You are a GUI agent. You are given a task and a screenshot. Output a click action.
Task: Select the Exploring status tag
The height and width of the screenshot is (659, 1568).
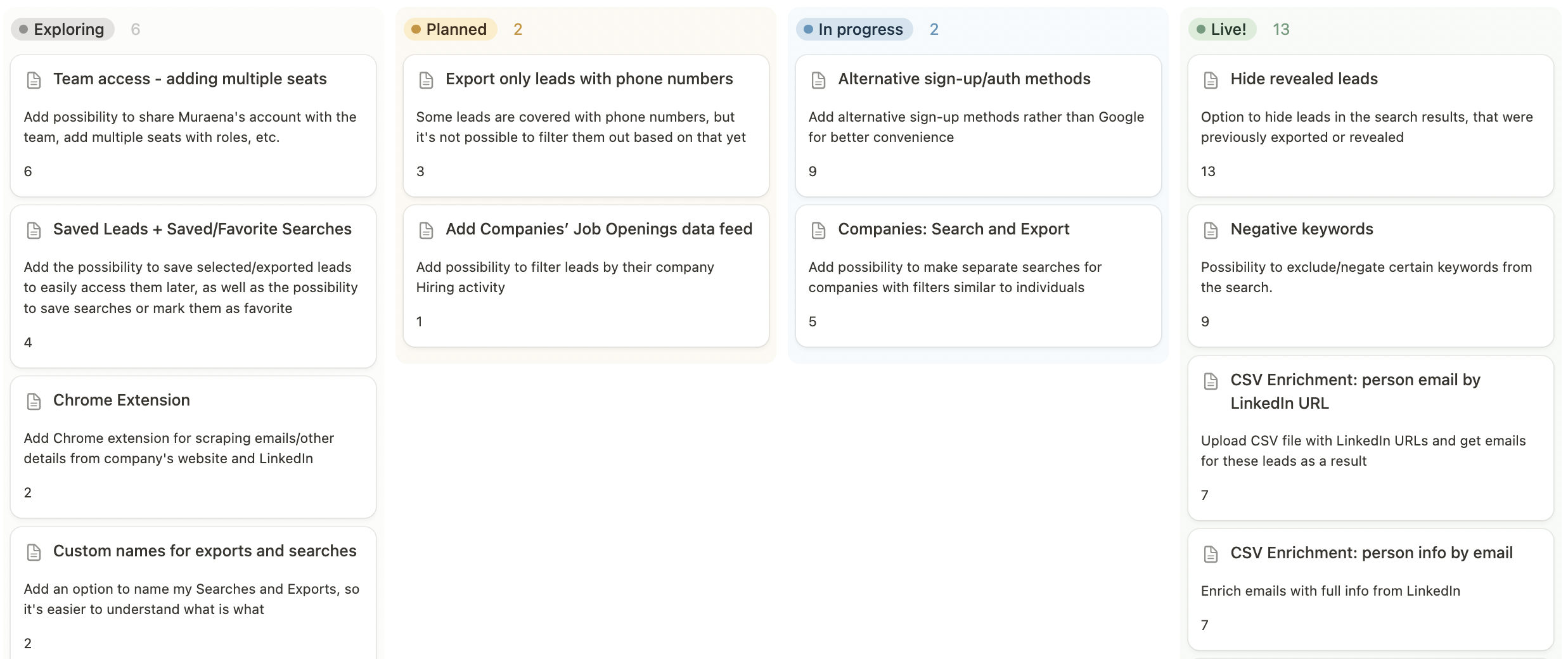(x=63, y=29)
